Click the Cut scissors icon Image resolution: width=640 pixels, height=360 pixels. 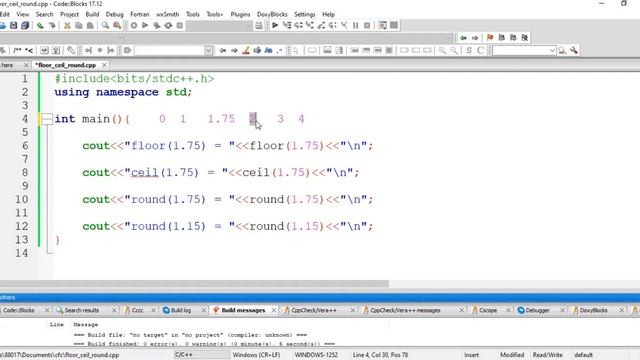(67, 25)
